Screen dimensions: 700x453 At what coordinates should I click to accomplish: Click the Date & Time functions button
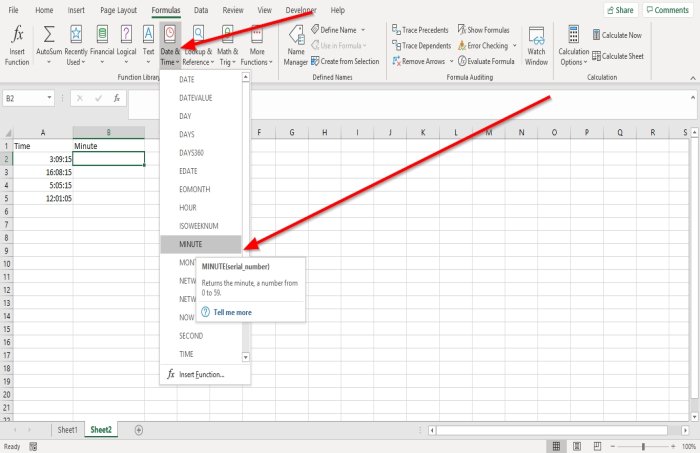pos(170,45)
